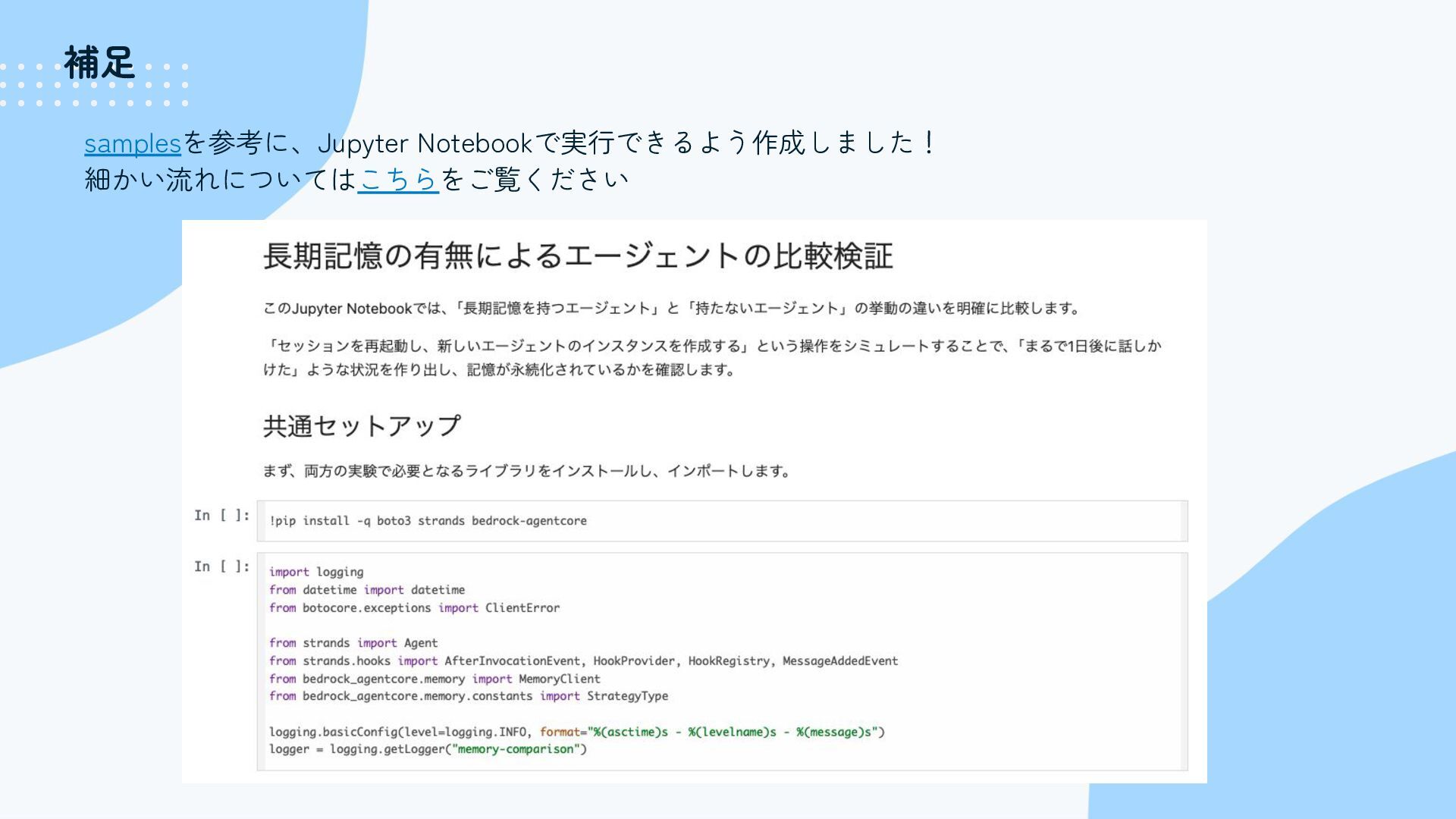Viewport: 1456px width, 819px height.
Task: Click inside the imports code cell
Action: point(986,629)
